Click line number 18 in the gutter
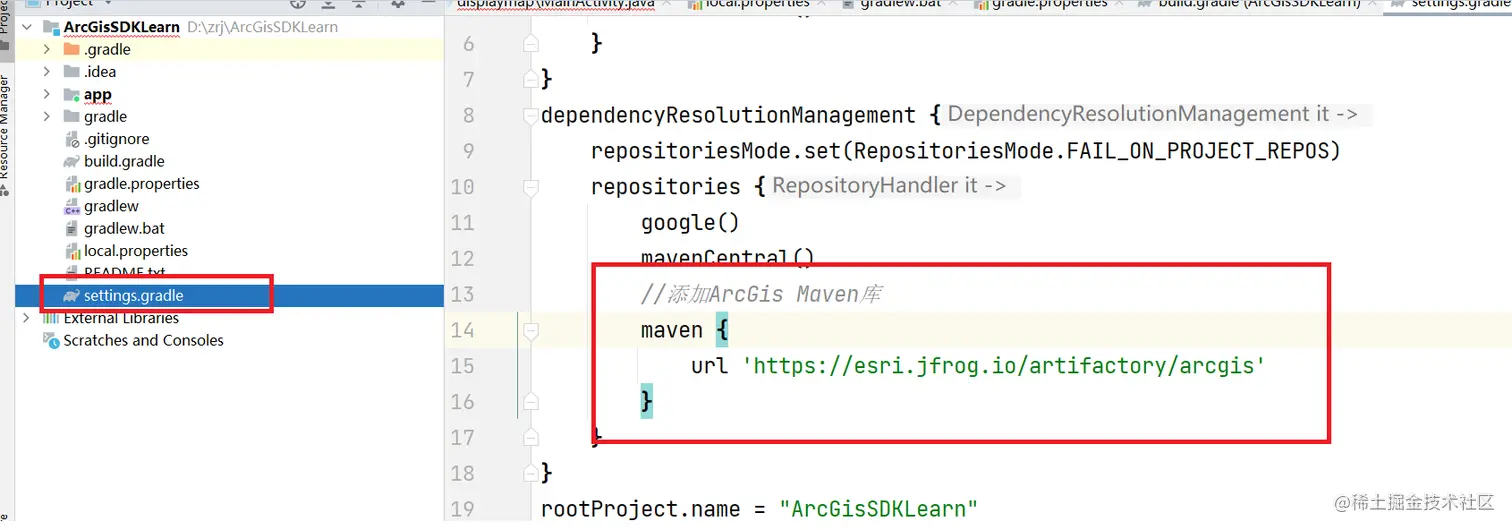Screen dimensions: 1512x530 (462, 473)
